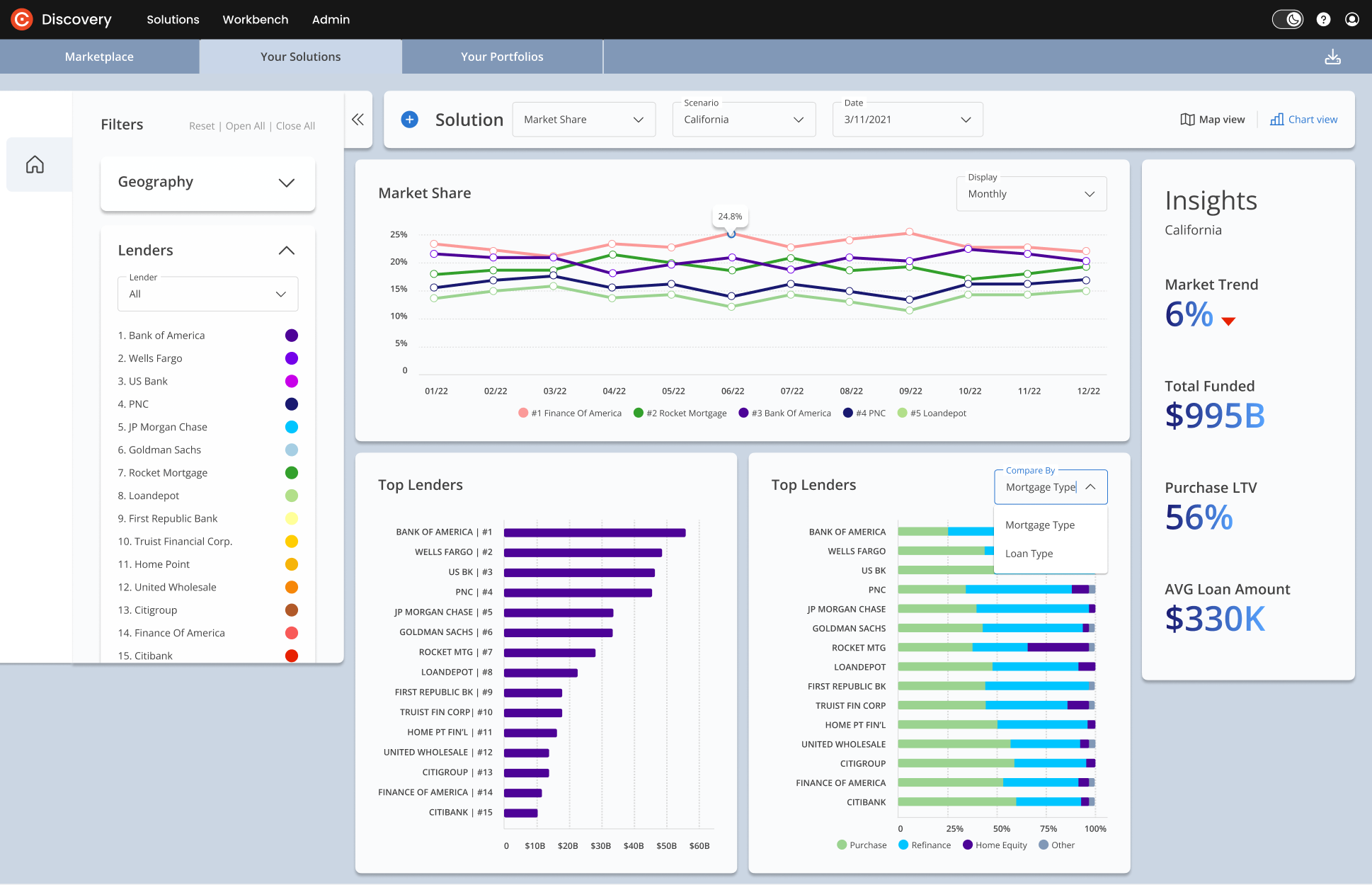Image resolution: width=1372 pixels, height=885 pixels.
Task: Click the red Market Trend down arrow
Action: coord(1228,321)
